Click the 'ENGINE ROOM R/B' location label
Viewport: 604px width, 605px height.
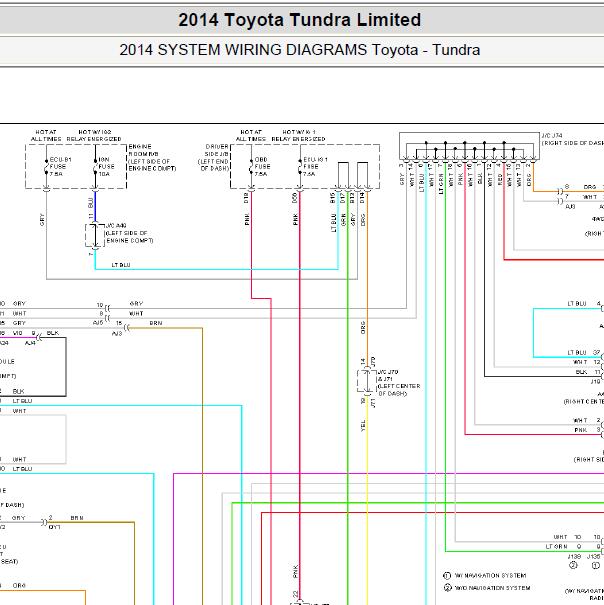pyautogui.click(x=152, y=157)
